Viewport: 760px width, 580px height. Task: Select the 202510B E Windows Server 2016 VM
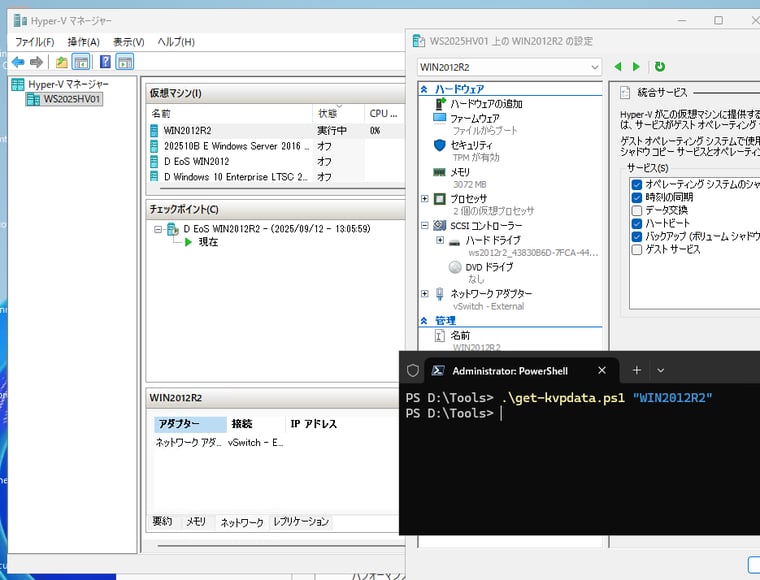[x=276, y=146]
